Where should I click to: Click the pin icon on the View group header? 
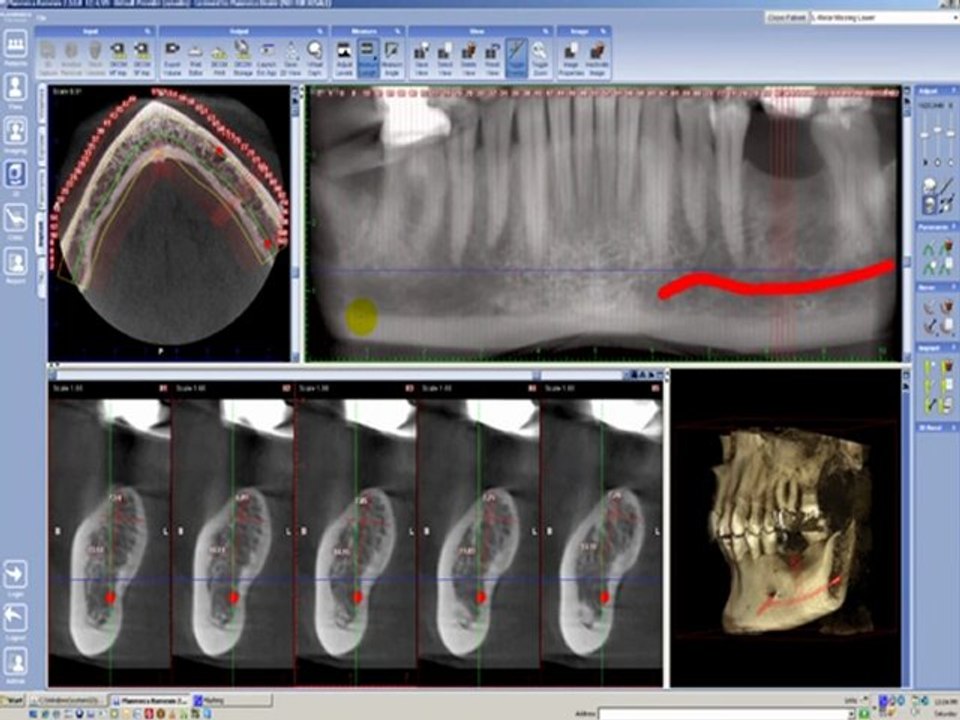point(545,31)
